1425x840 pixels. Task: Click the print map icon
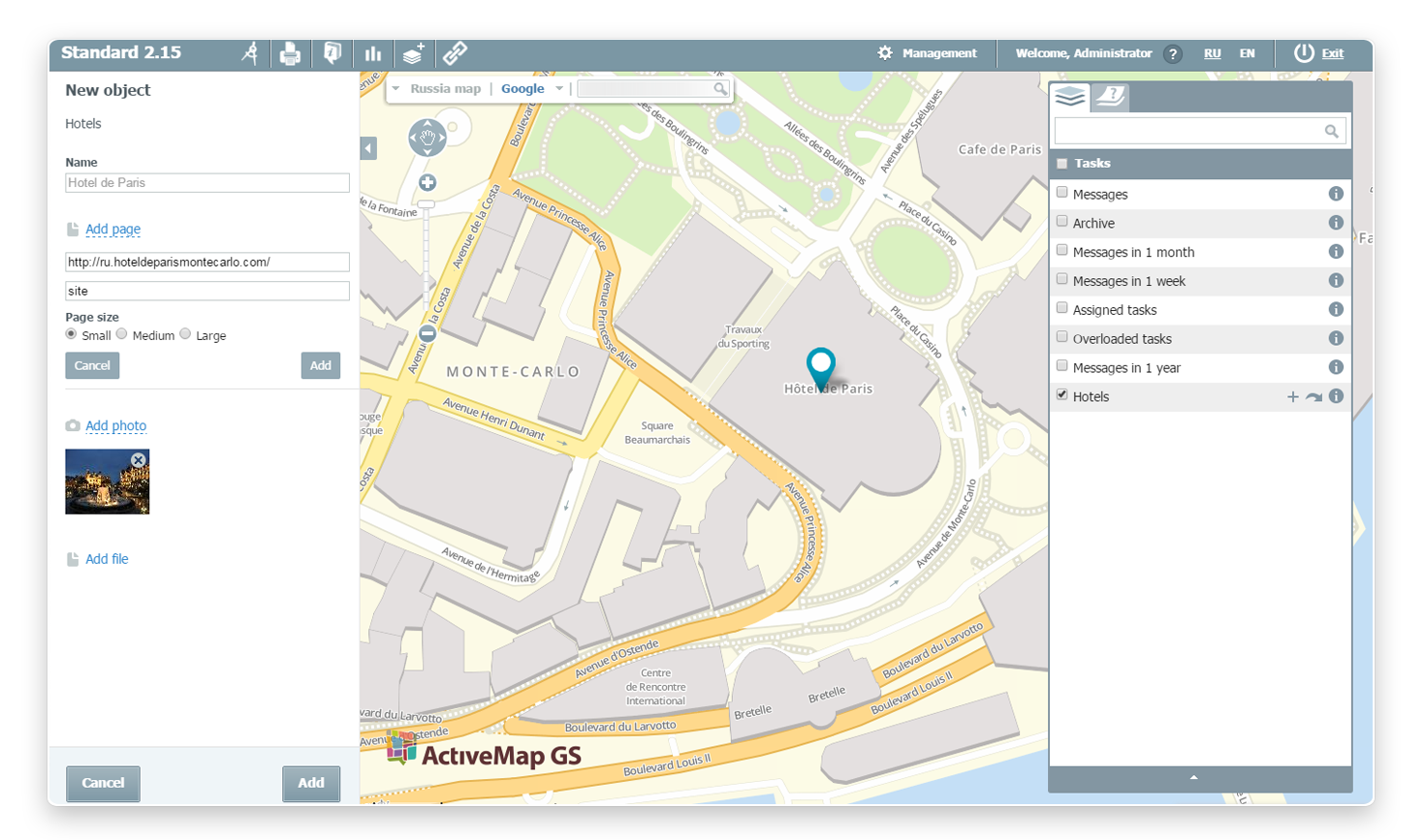point(290,54)
